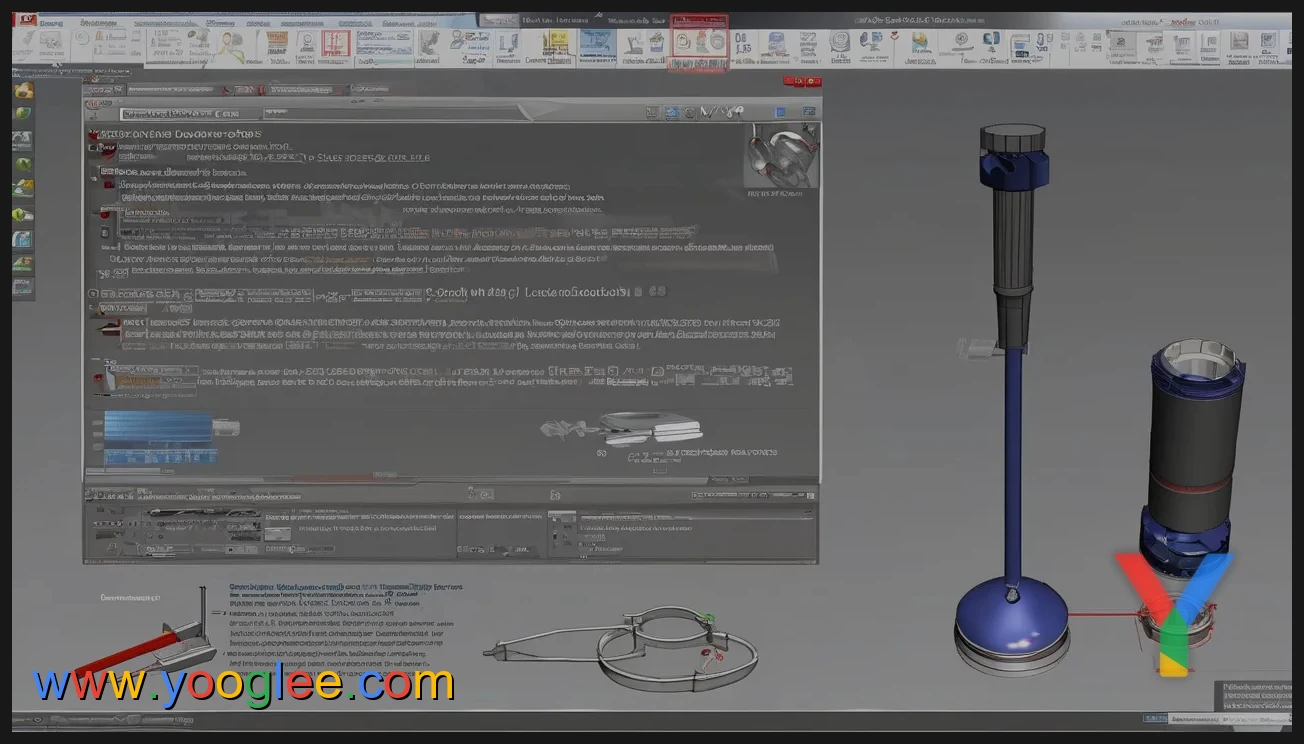Click the www.yooglee.com watermark link
The height and width of the screenshot is (744, 1304).
pos(230,685)
